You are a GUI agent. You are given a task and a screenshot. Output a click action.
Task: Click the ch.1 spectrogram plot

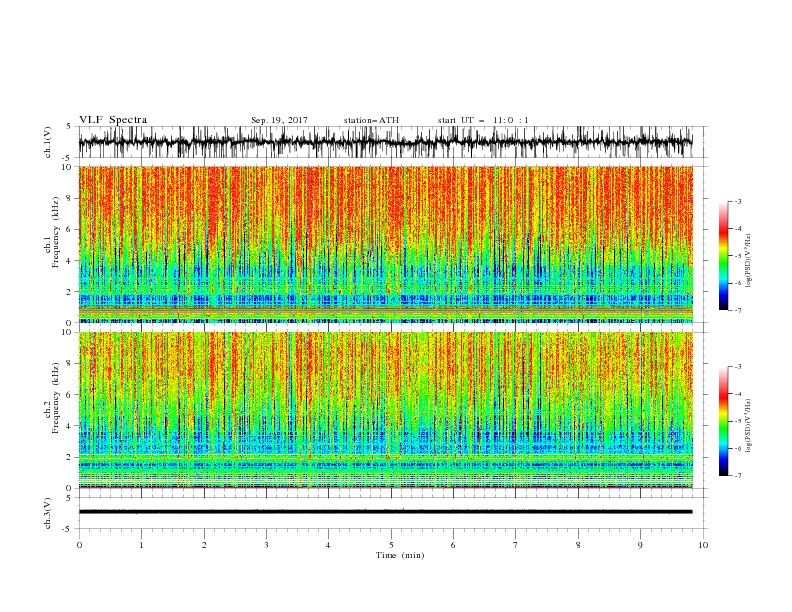pyautogui.click(x=385, y=244)
